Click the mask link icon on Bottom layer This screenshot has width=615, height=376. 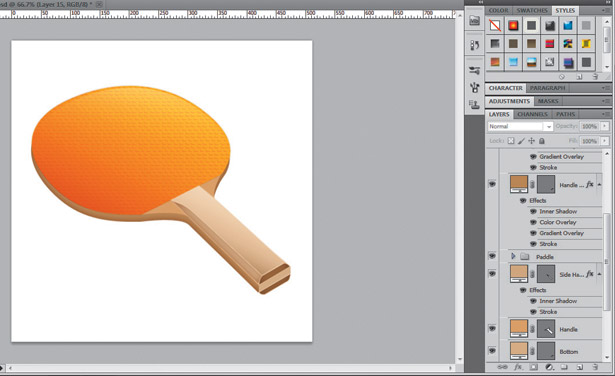[532, 351]
